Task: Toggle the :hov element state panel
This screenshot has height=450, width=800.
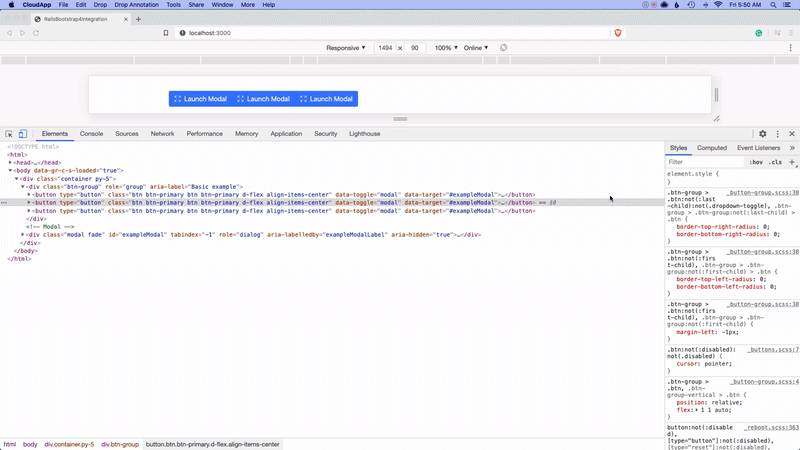Action: pos(756,161)
